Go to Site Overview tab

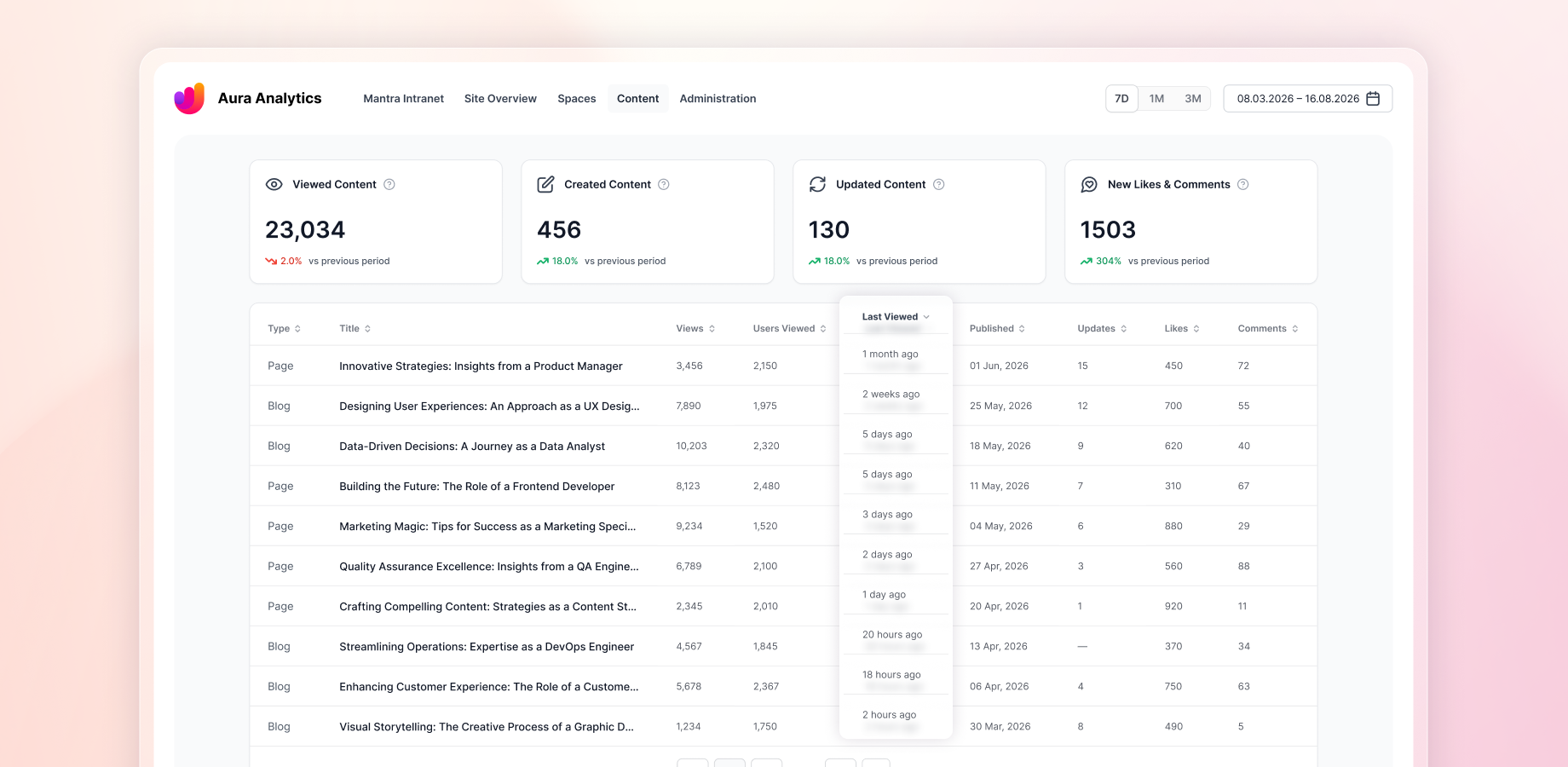point(500,99)
